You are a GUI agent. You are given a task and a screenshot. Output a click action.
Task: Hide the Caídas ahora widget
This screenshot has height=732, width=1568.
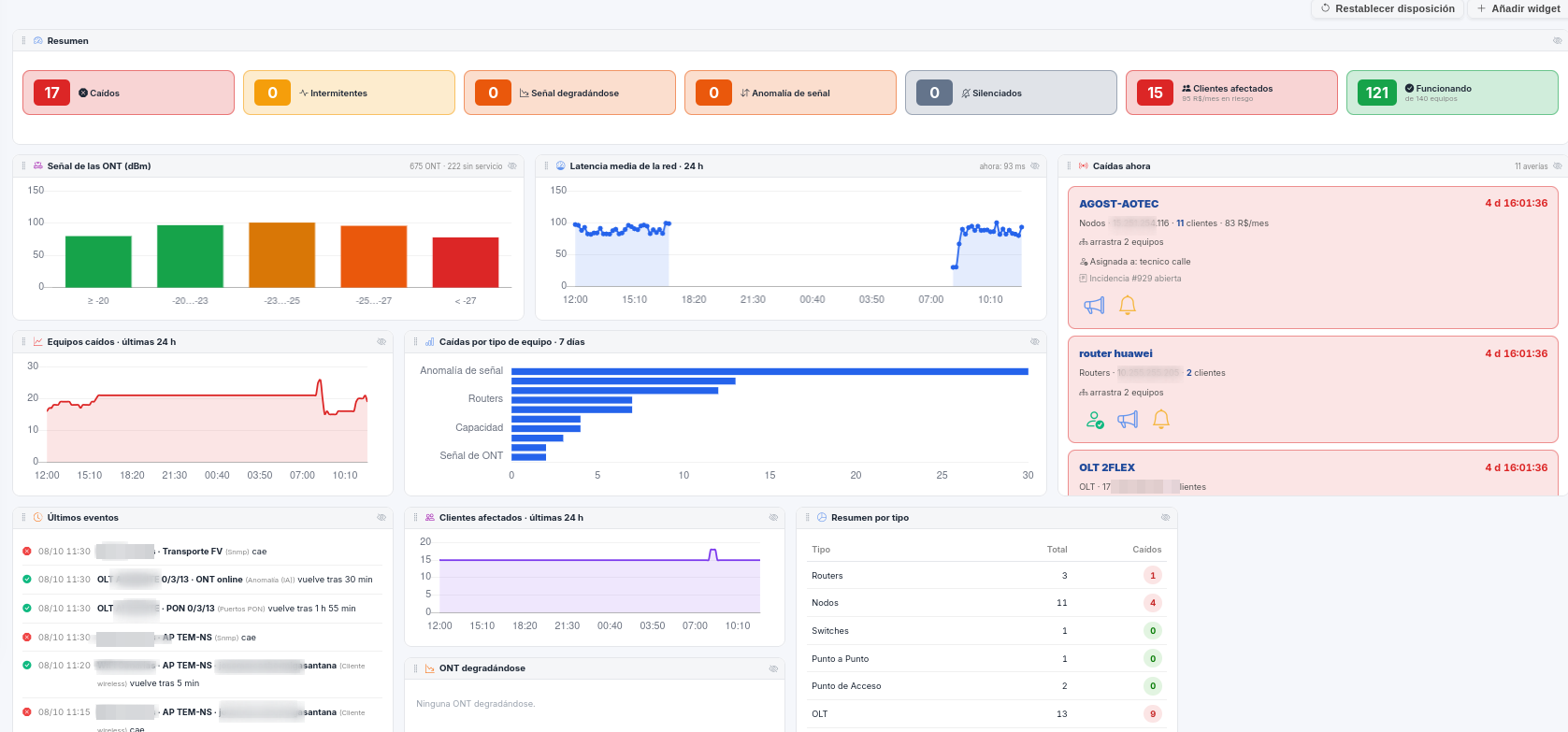[1557, 166]
